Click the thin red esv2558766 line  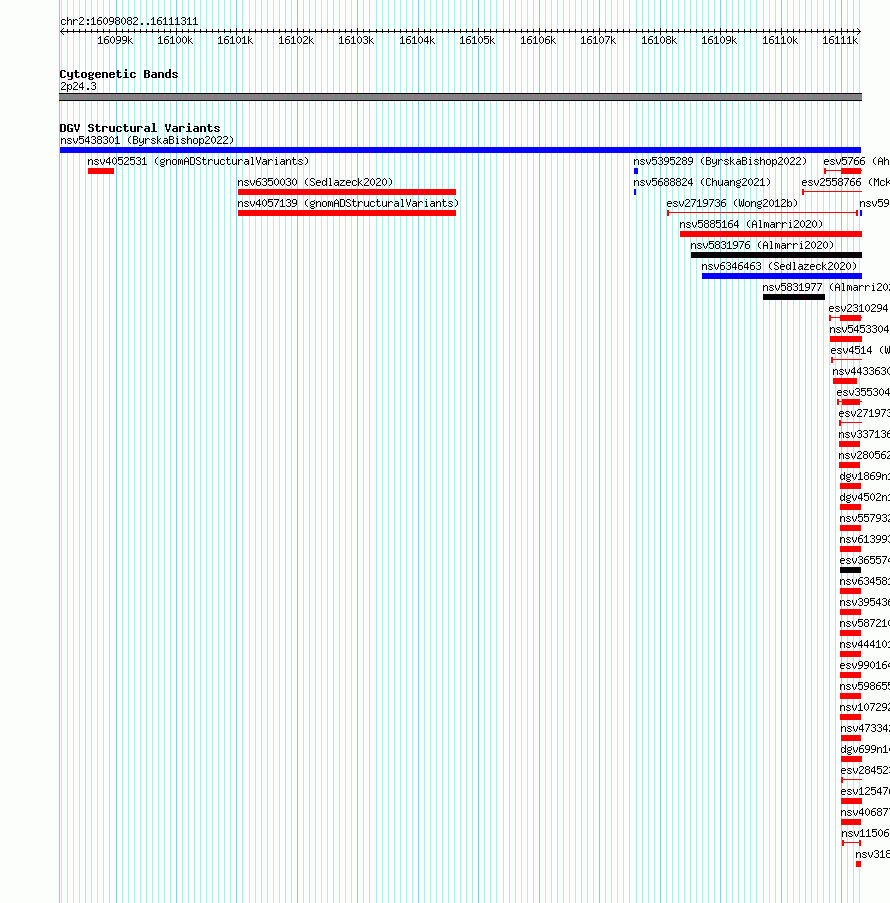[x=832, y=192]
